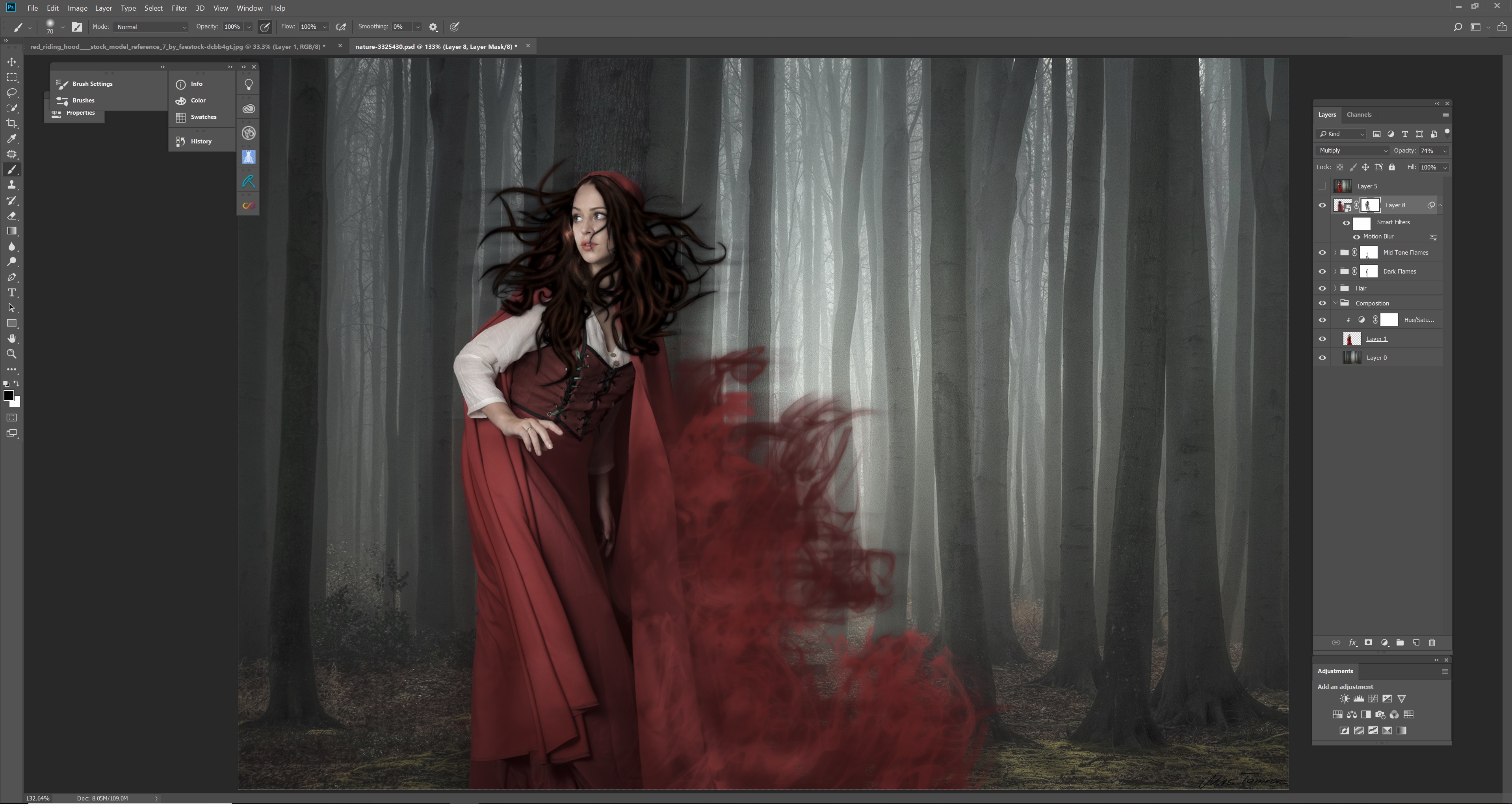The height and width of the screenshot is (804, 1512).
Task: Toggle visibility of Layer 0
Action: pos(1323,357)
